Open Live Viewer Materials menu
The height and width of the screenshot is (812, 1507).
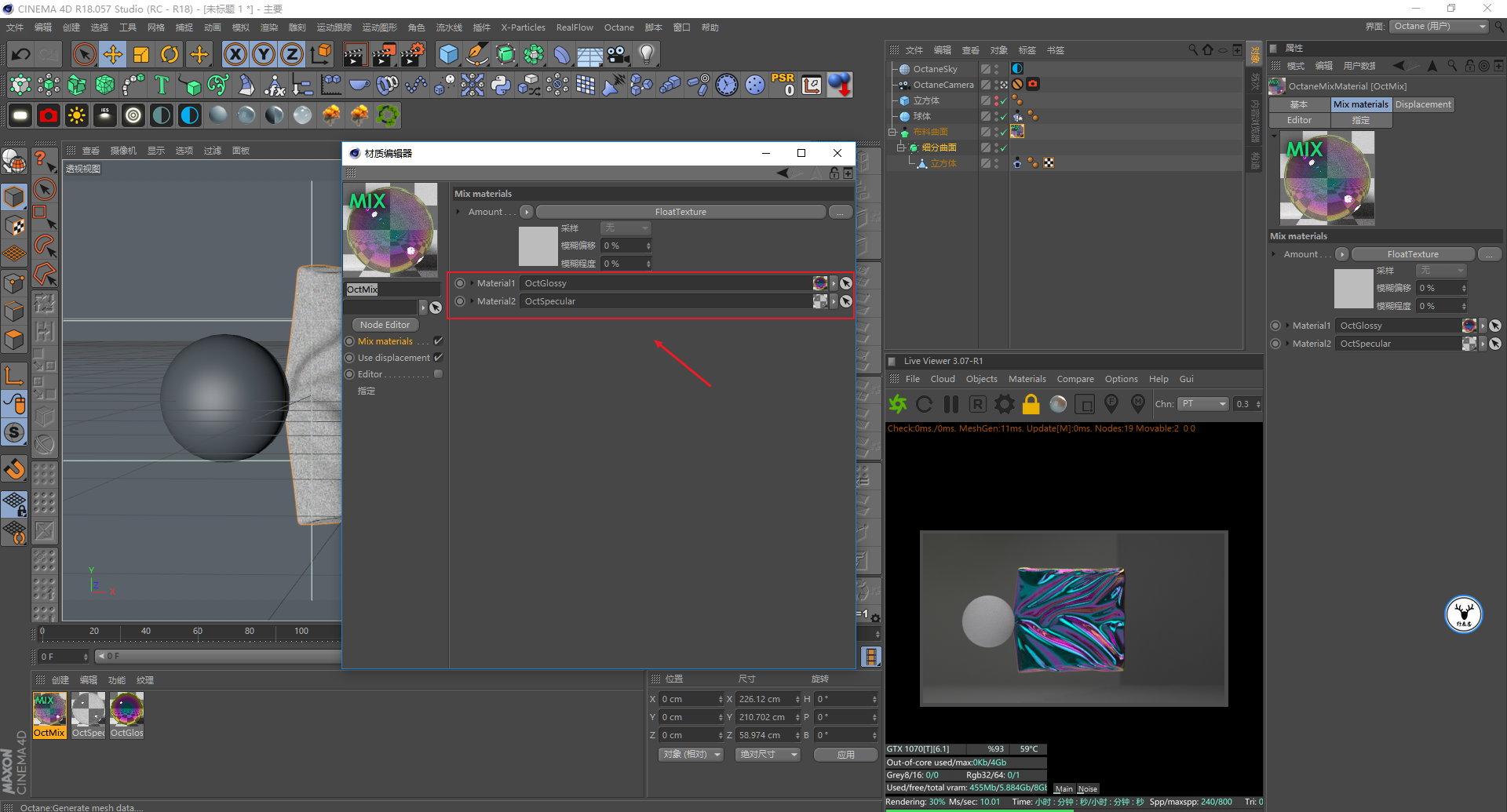[x=1027, y=379]
